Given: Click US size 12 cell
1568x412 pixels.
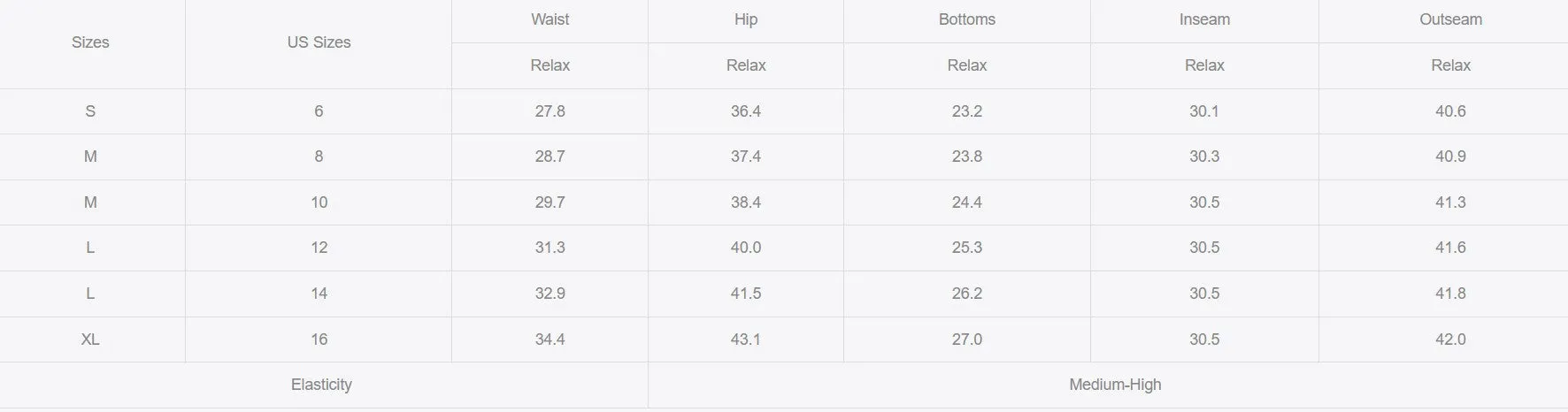Looking at the screenshot, I should [x=319, y=248].
